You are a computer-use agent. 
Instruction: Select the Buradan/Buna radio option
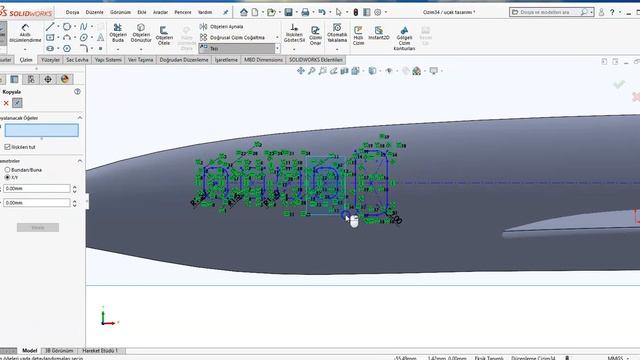coord(7,169)
